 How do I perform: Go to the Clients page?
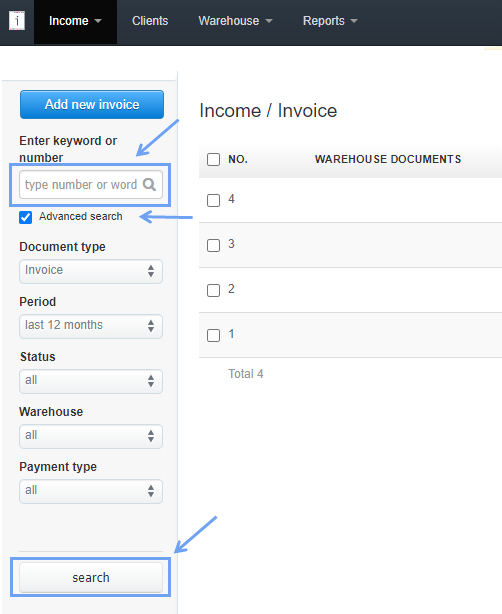(150, 21)
